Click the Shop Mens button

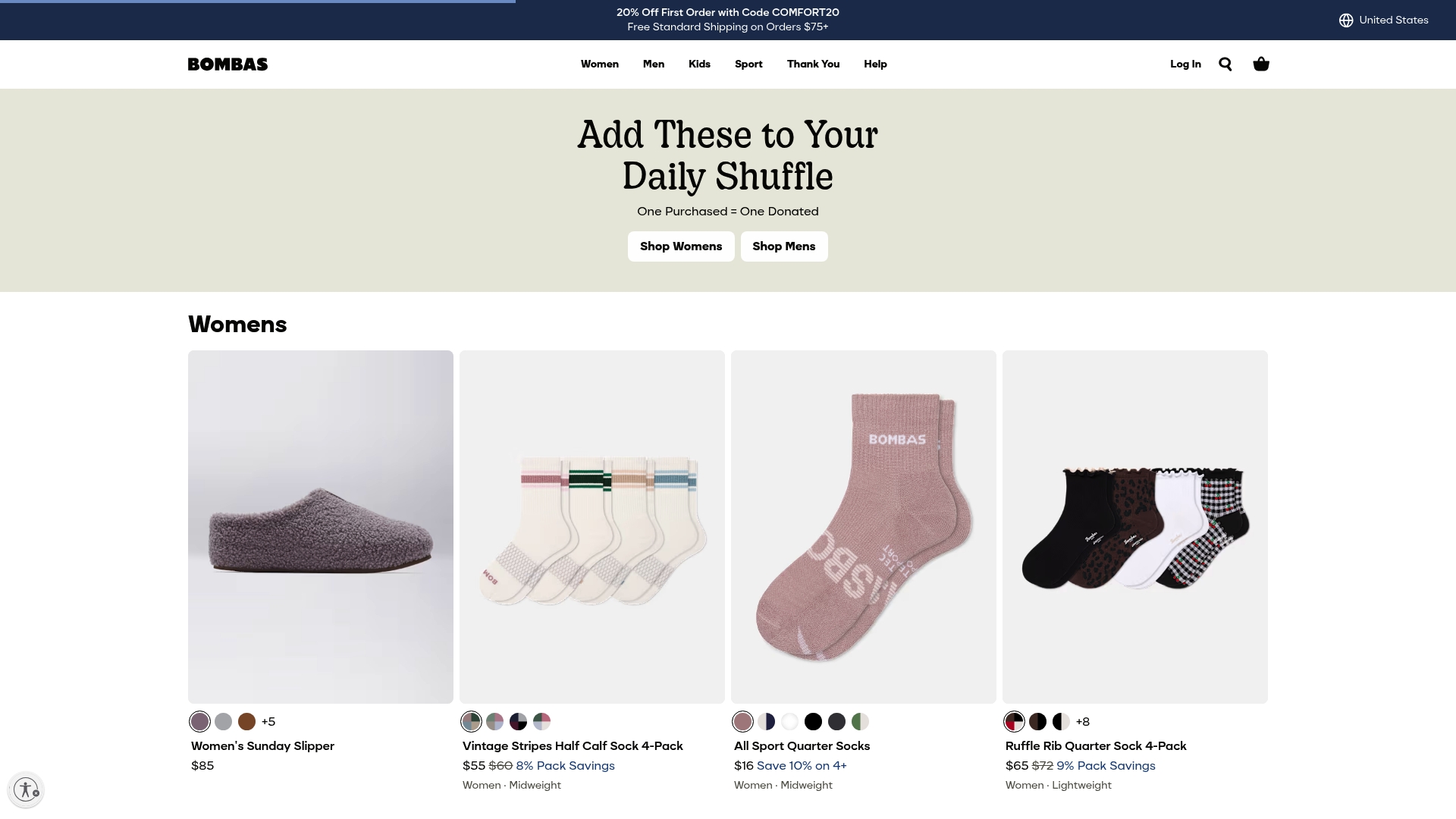click(784, 246)
